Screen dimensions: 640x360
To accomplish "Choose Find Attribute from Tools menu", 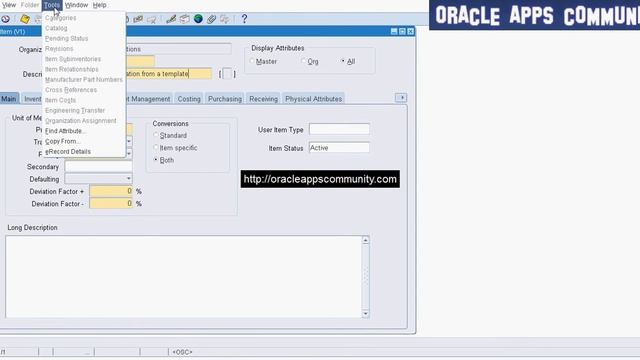I will pos(84,131).
